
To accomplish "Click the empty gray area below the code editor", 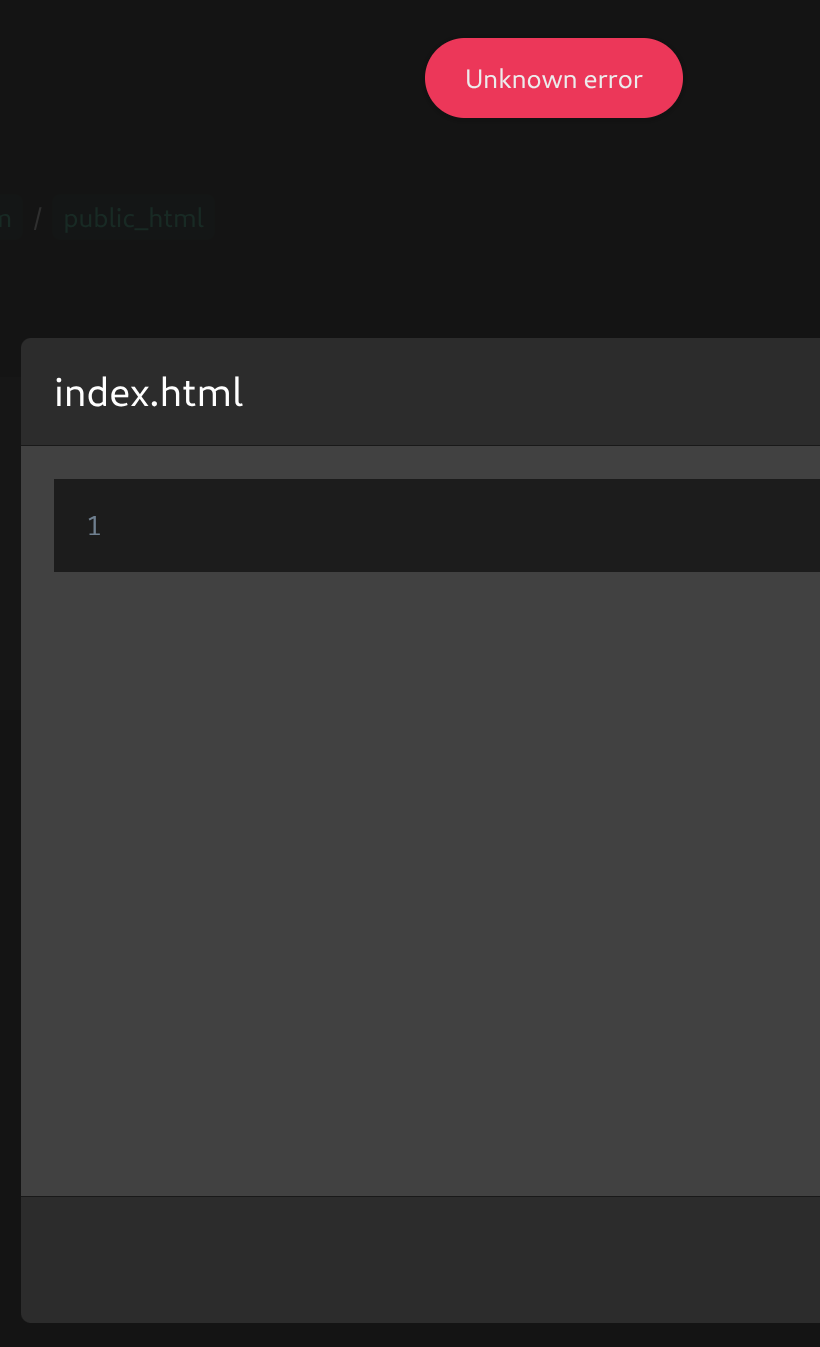I will [420, 880].
